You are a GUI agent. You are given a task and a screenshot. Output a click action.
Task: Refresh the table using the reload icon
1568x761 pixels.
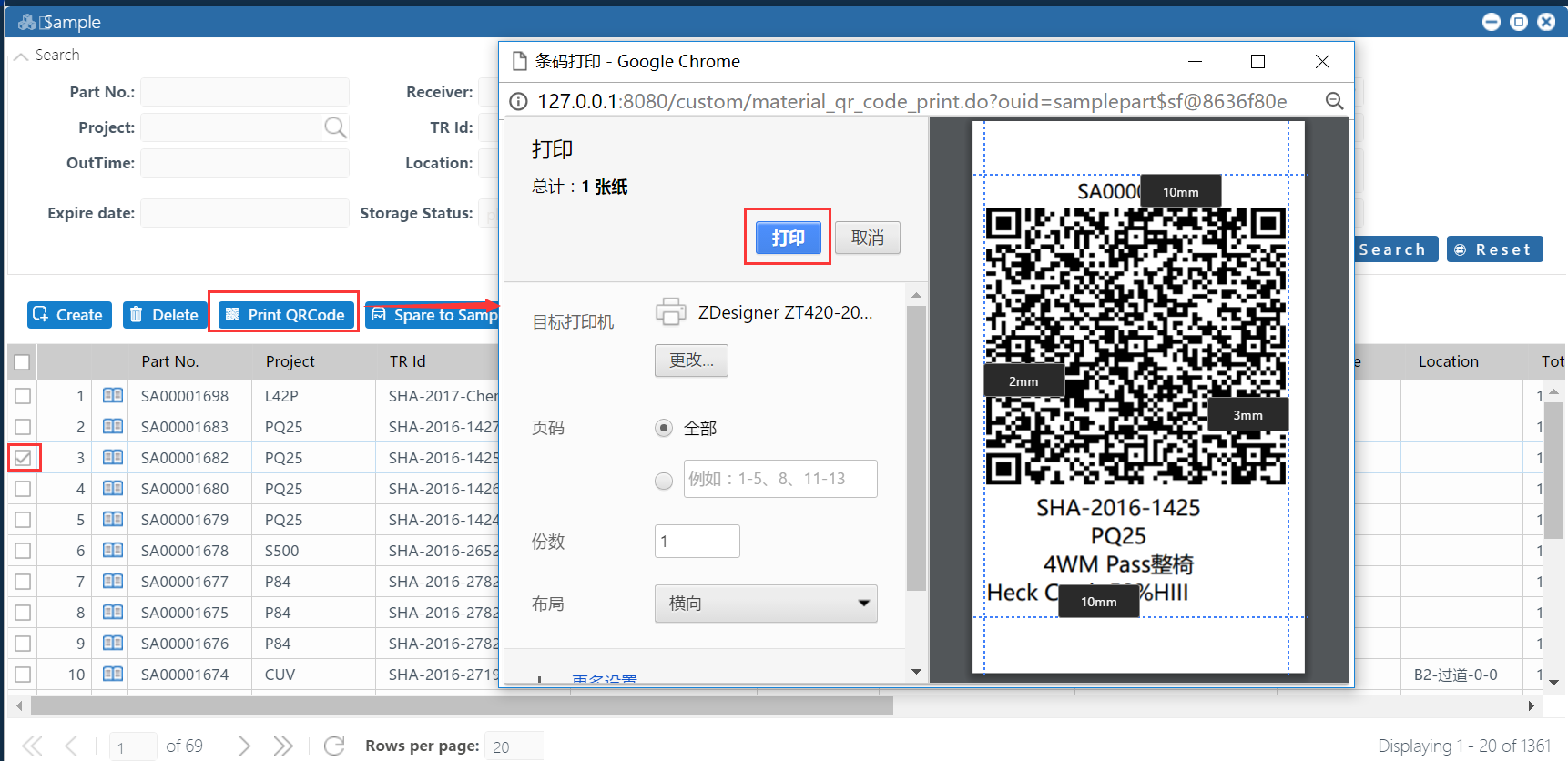click(334, 746)
